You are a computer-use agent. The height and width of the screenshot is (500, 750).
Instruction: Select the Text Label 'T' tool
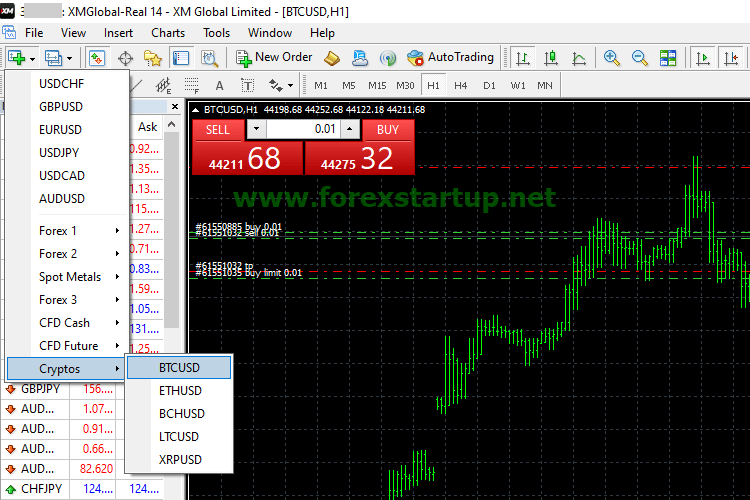pyautogui.click(x=247, y=86)
